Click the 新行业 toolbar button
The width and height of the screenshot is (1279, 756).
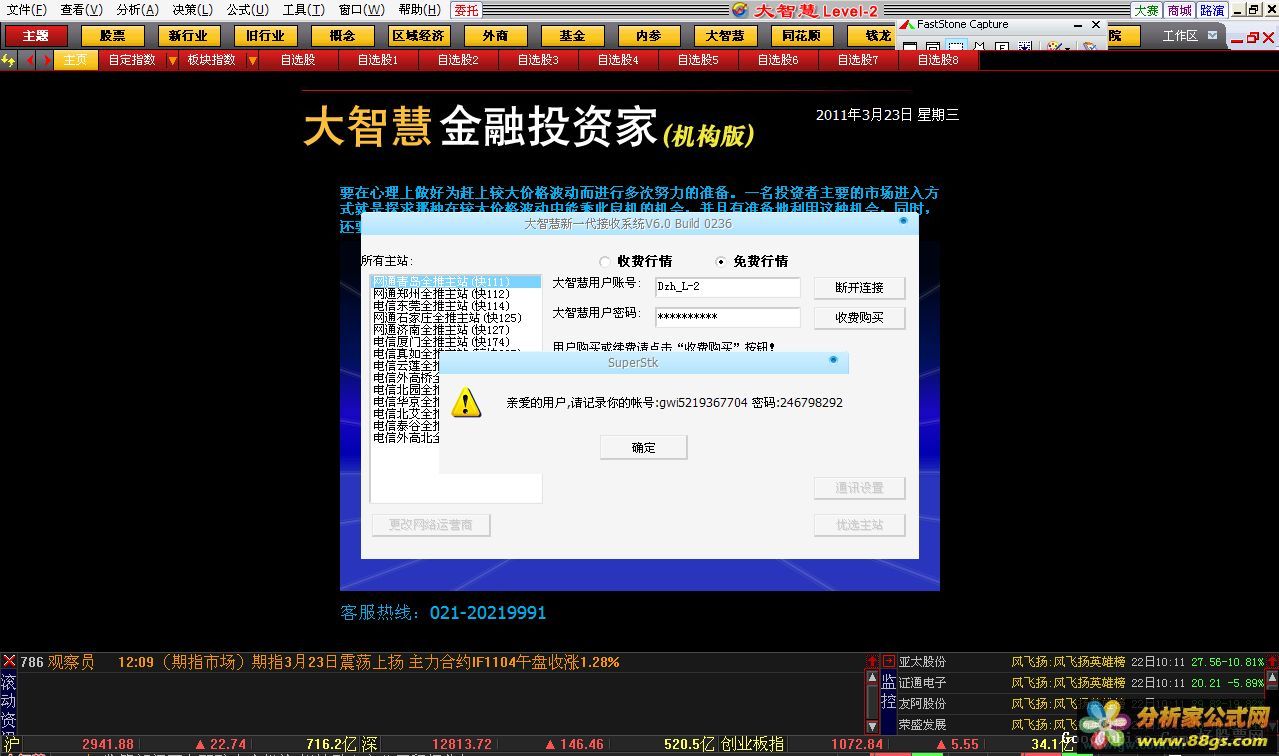point(188,35)
